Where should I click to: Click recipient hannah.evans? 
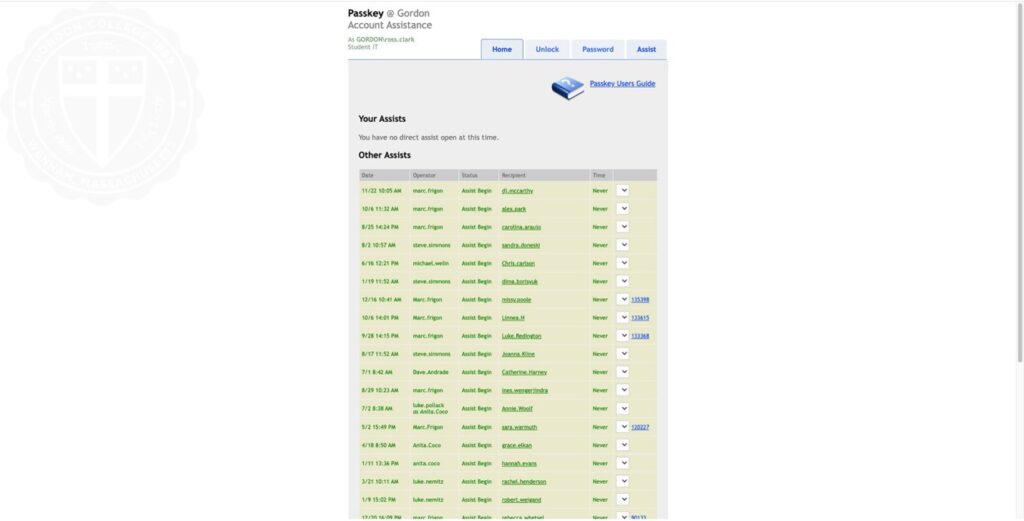(519, 464)
